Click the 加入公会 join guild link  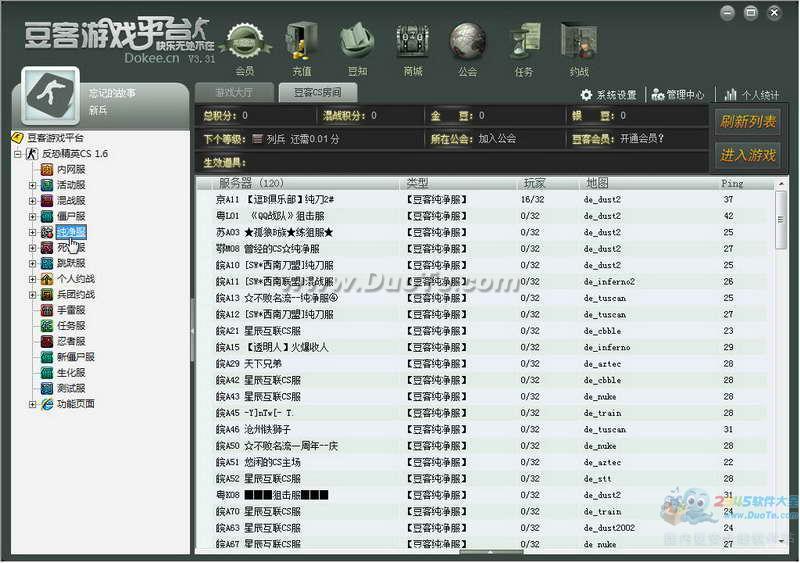[497, 139]
